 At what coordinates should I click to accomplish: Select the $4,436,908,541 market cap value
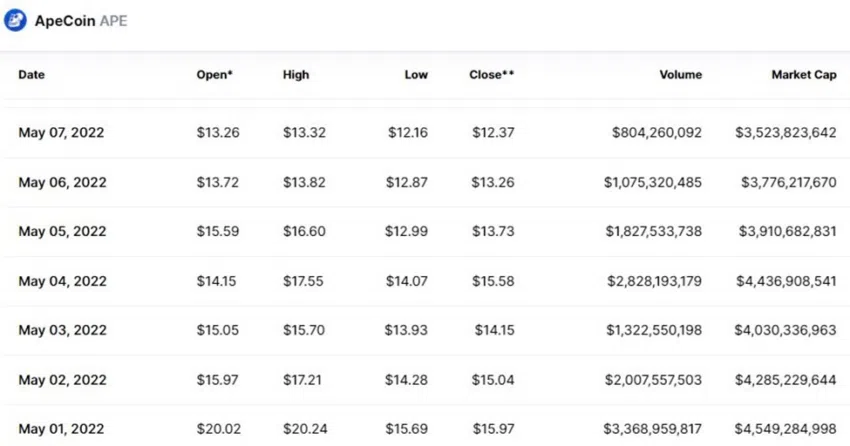tap(786, 281)
